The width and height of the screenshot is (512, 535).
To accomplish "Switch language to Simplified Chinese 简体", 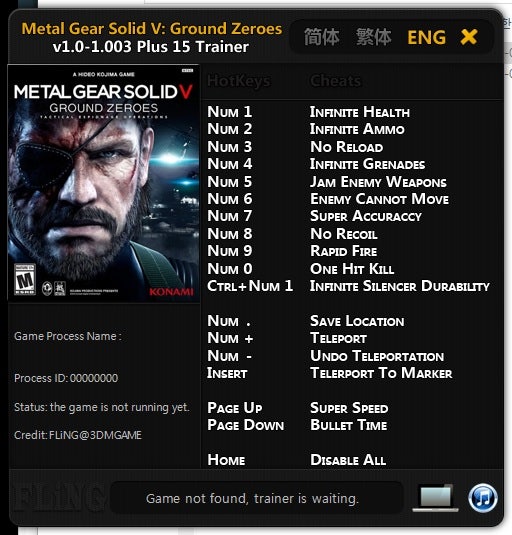I will click(x=321, y=37).
